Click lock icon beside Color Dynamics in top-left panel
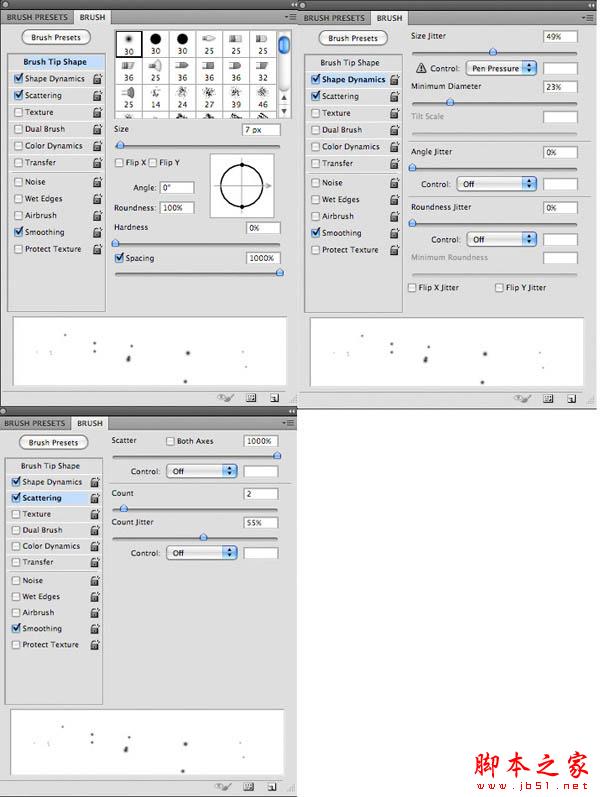The height and width of the screenshot is (797, 600). [x=98, y=146]
